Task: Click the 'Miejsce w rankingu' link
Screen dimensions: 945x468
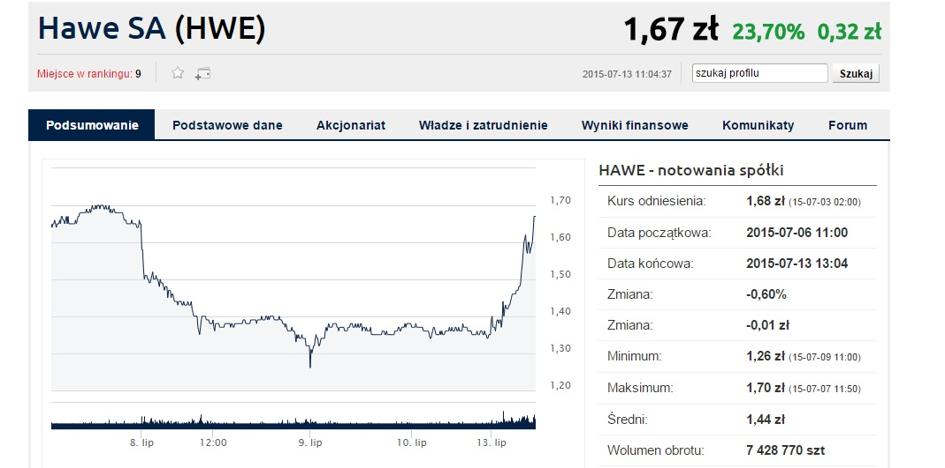Action: point(84,73)
